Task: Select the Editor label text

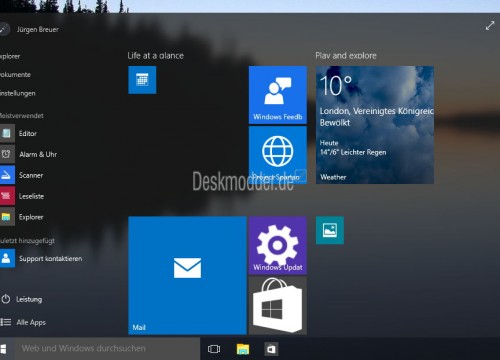Action: pos(28,134)
